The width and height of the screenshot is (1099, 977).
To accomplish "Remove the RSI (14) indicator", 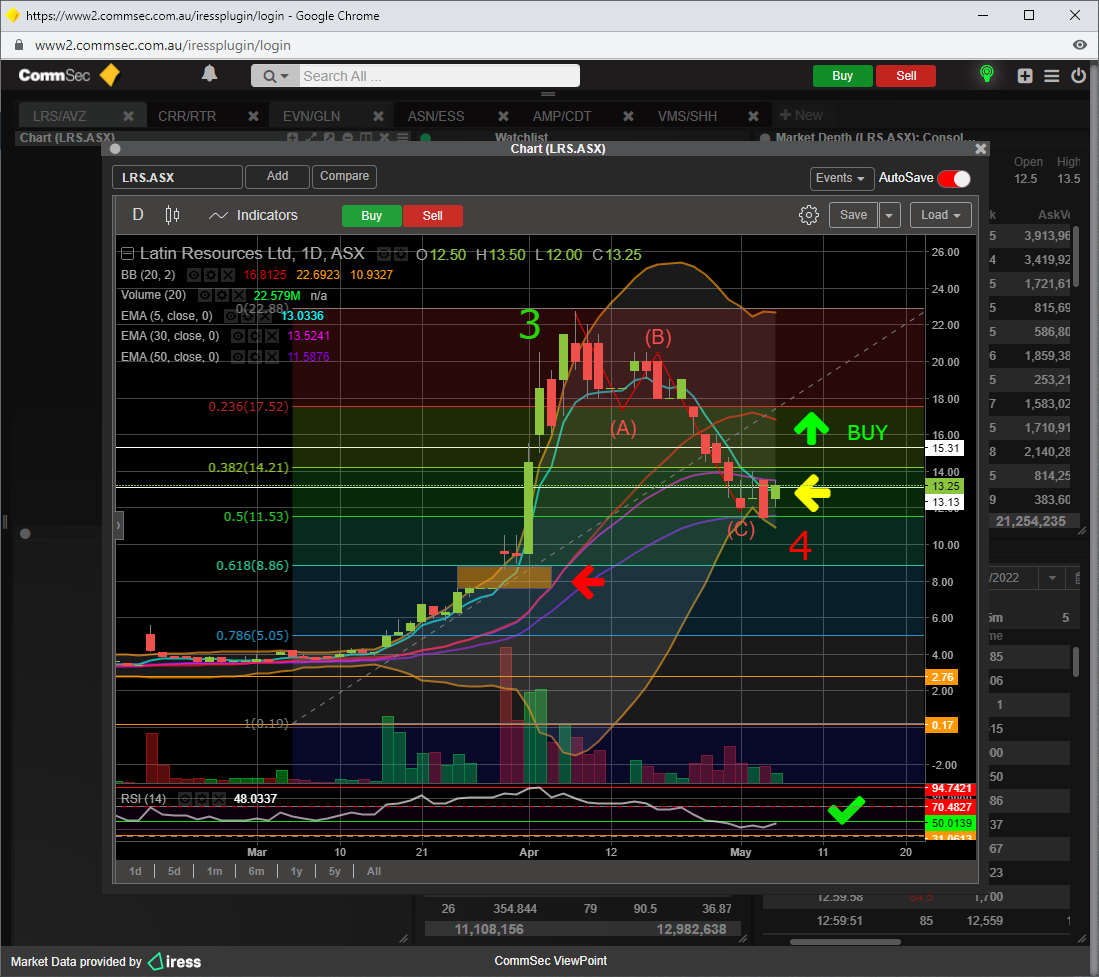I will (219, 799).
